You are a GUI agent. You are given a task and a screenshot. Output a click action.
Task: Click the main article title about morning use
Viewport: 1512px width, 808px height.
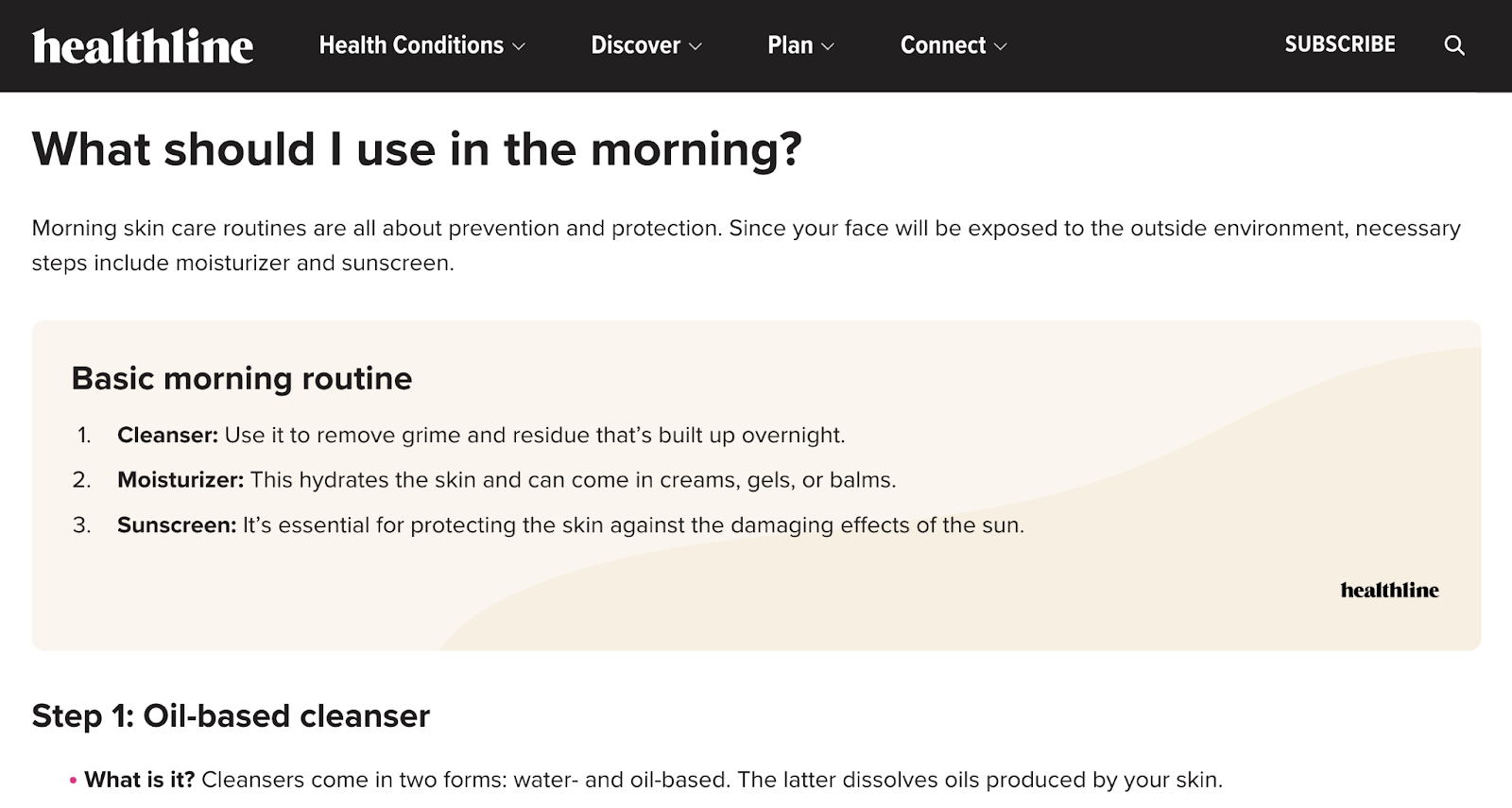click(x=418, y=148)
